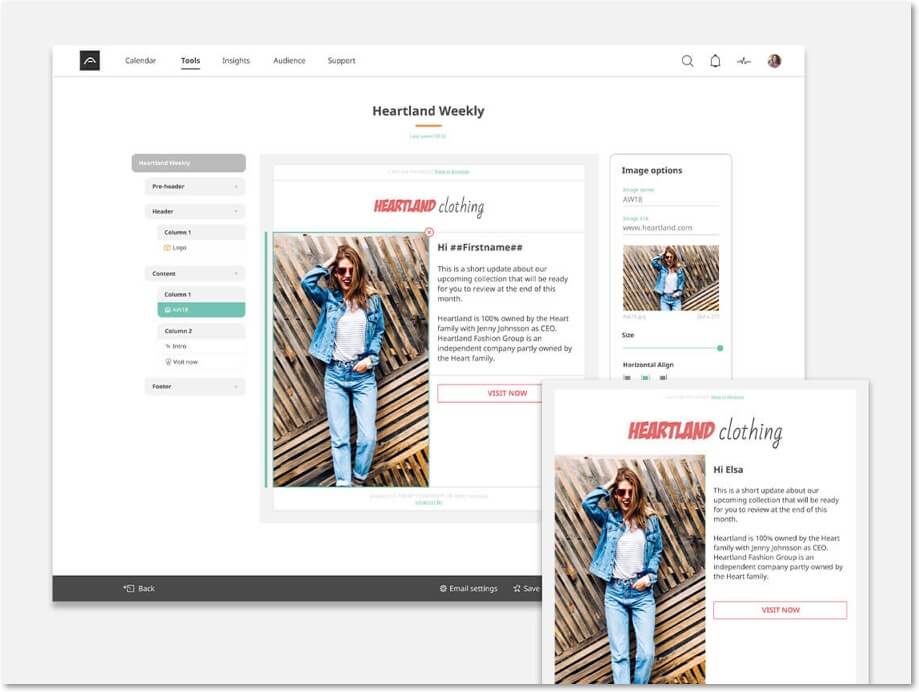Click view in browser link in editor
The height and width of the screenshot is (692, 919).
[452, 172]
